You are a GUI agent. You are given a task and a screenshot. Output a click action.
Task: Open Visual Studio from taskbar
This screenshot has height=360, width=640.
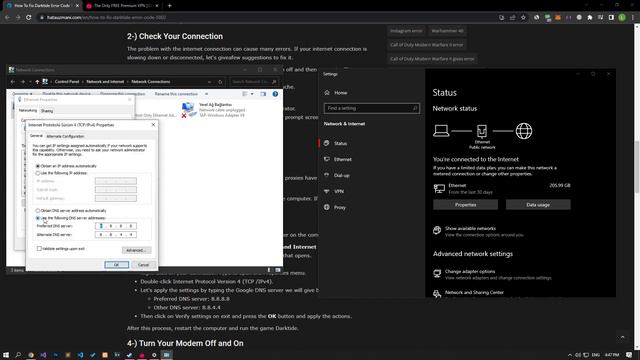(x=43, y=355)
